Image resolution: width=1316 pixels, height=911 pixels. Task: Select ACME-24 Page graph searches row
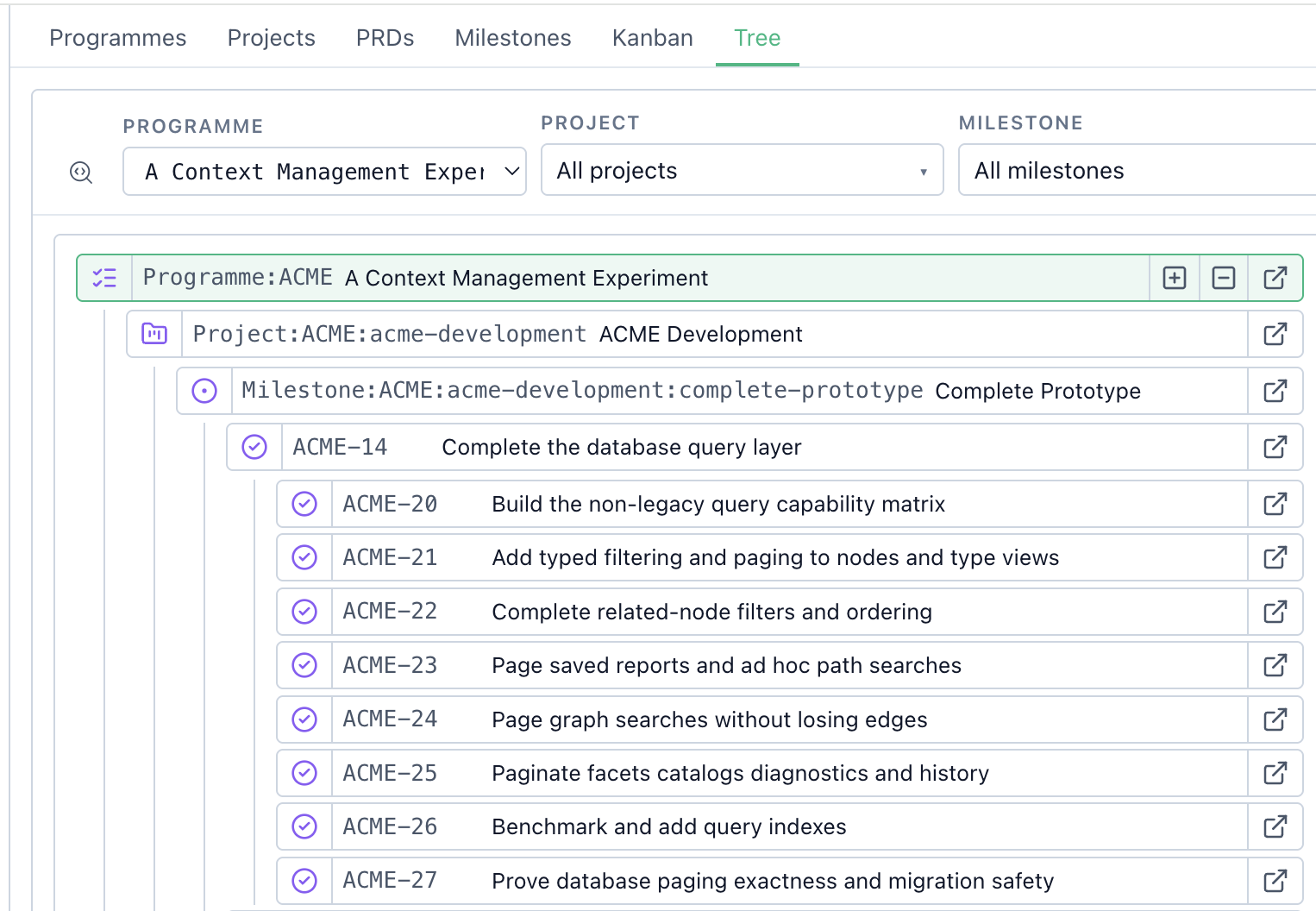tap(789, 719)
